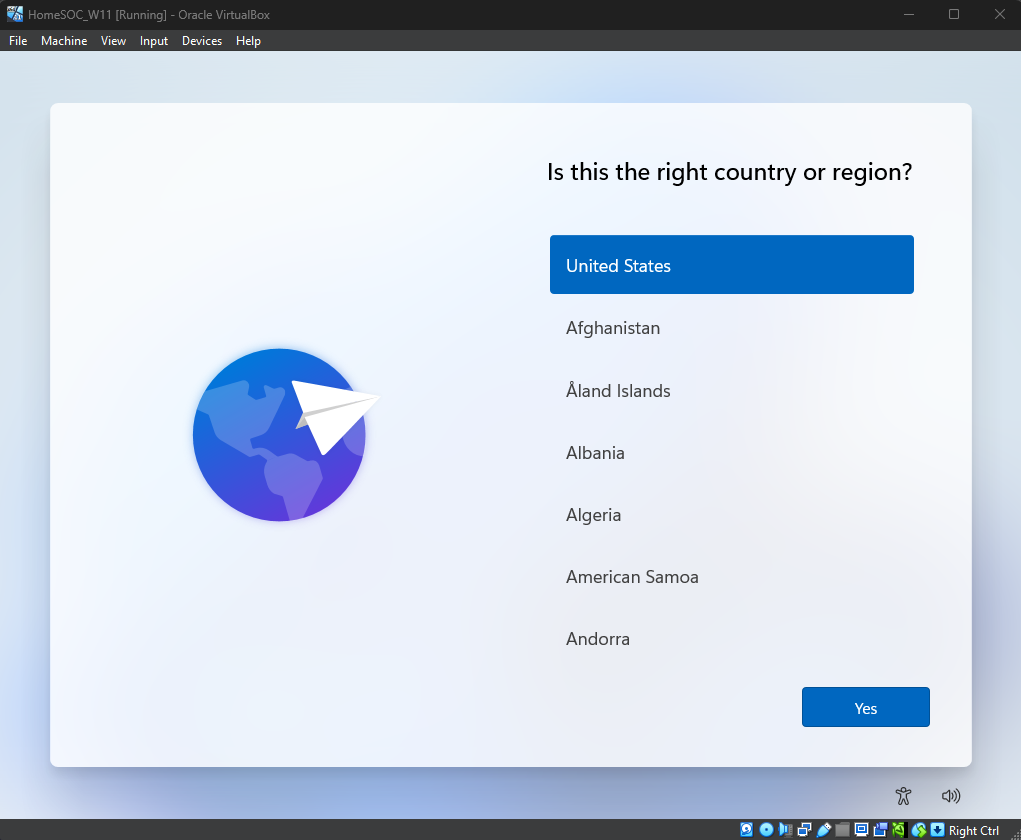Image resolution: width=1021 pixels, height=840 pixels.
Task: Click the network adapter status icon
Action: tap(804, 830)
